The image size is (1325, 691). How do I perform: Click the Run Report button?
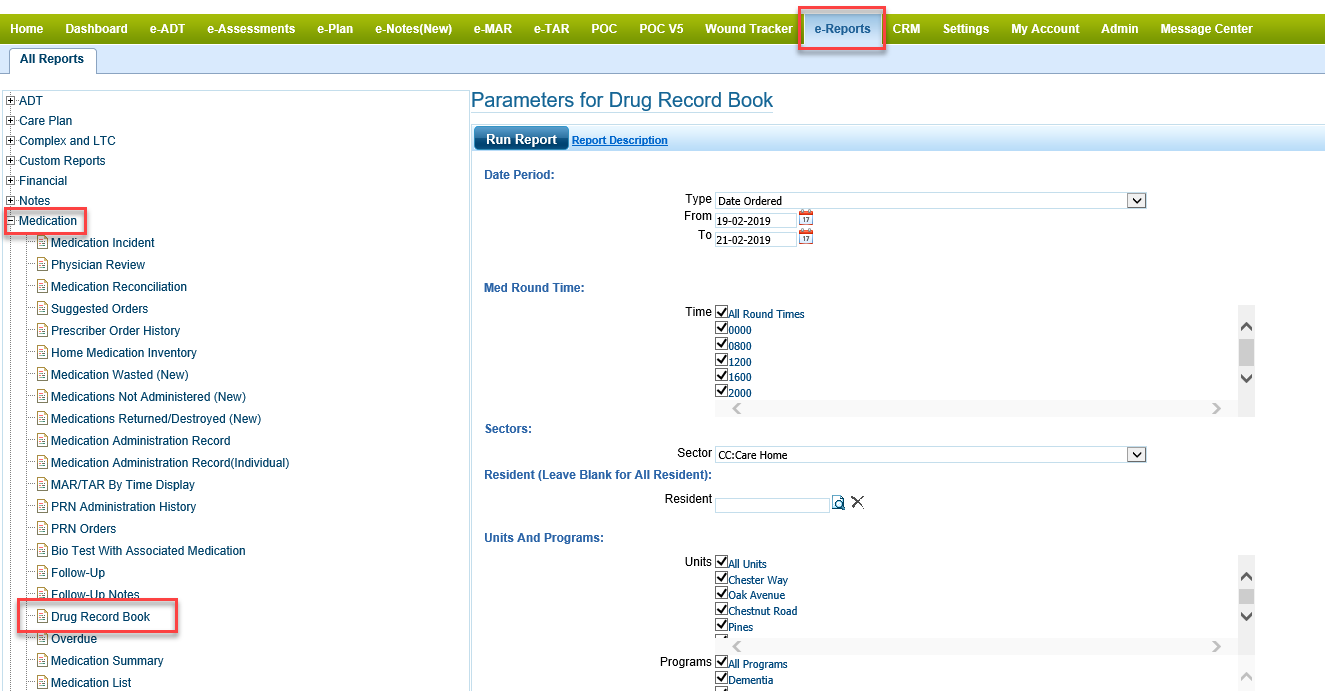click(521, 139)
